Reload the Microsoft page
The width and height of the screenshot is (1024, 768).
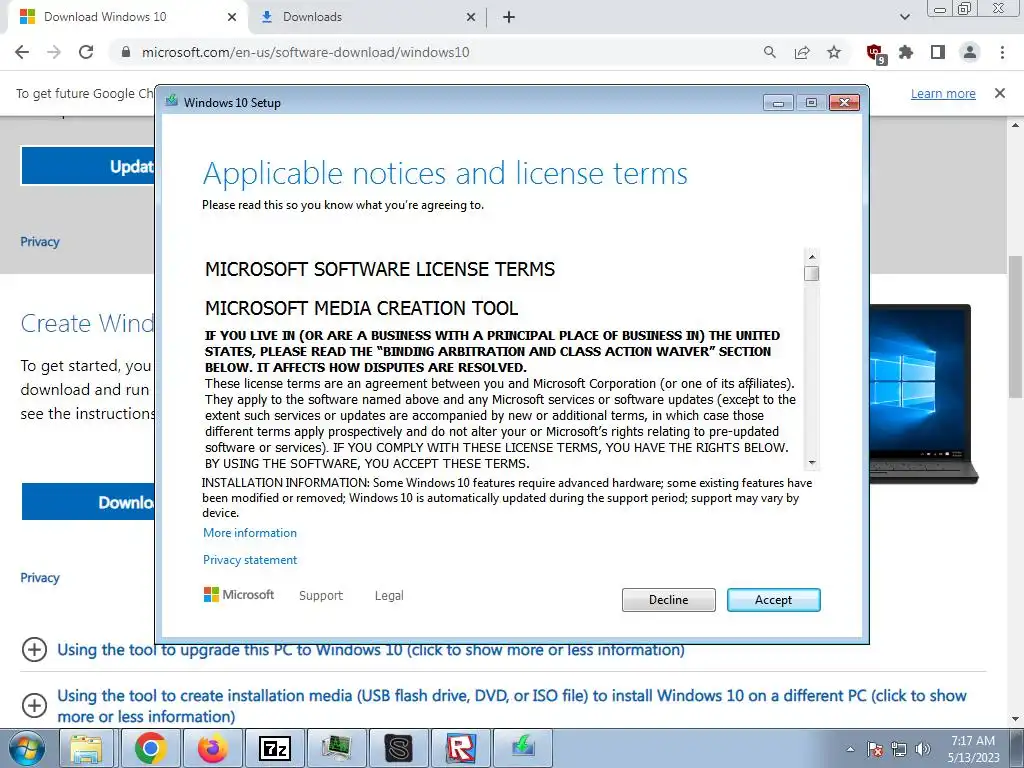coord(86,52)
